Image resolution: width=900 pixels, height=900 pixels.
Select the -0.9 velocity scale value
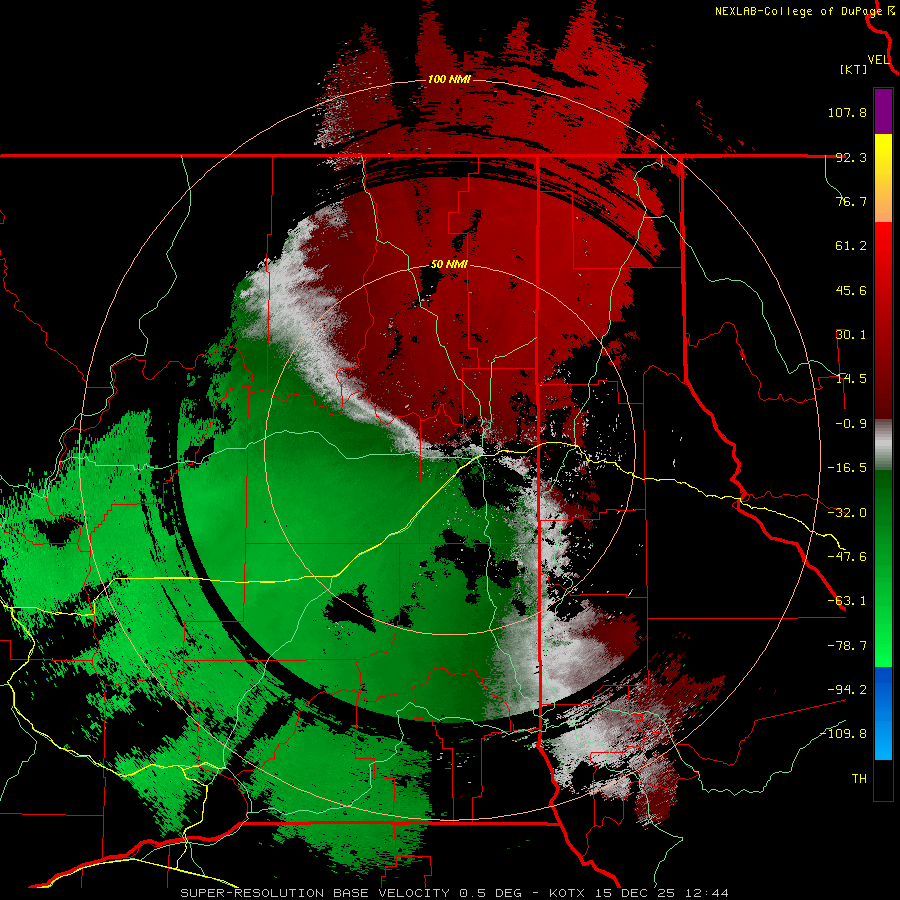pos(851,424)
